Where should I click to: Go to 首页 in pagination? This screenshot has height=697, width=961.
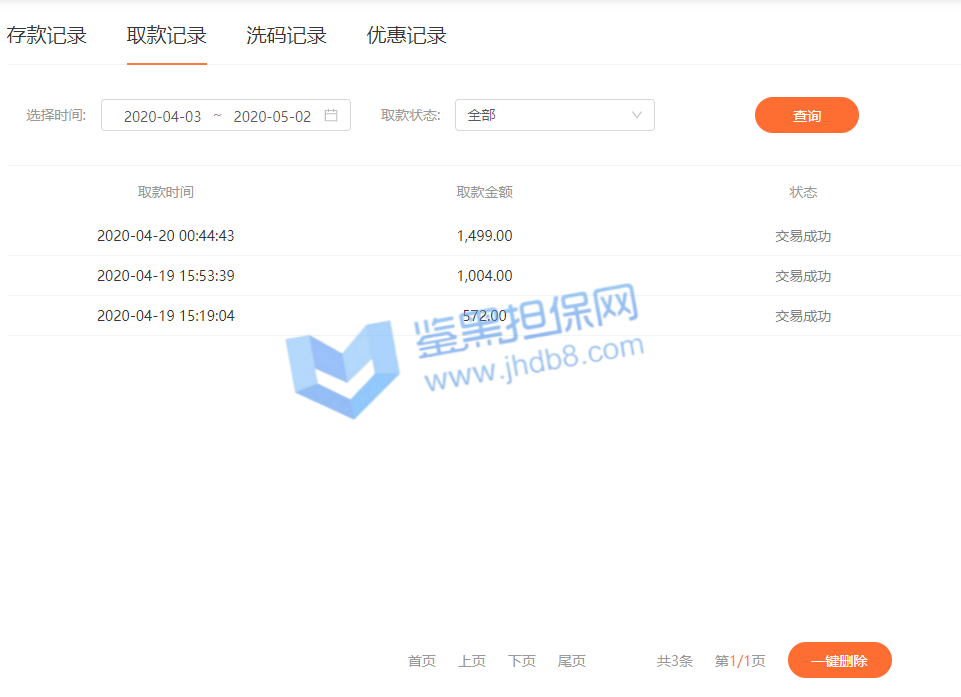(422, 661)
